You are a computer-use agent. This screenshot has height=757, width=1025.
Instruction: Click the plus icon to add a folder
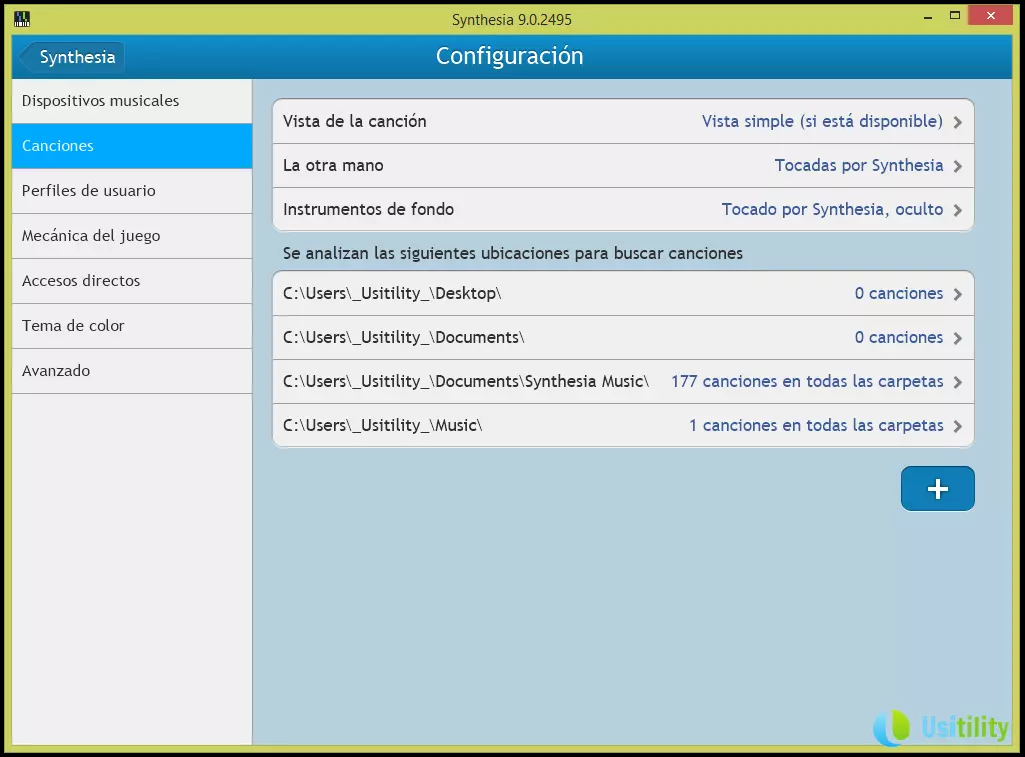tap(937, 489)
